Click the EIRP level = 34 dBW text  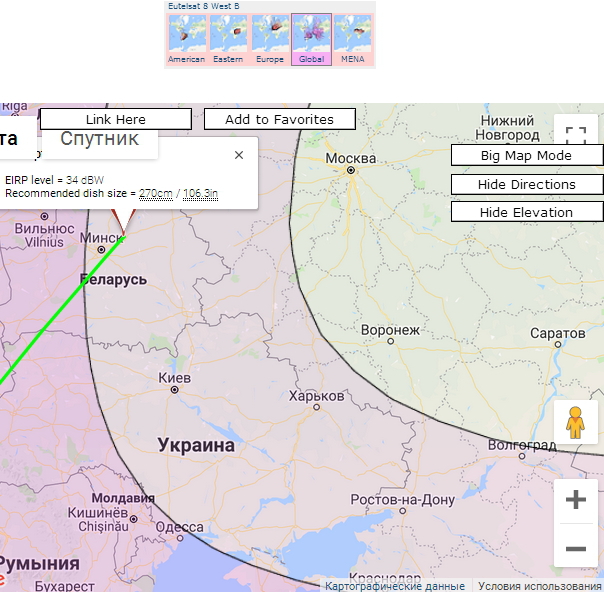point(54,180)
